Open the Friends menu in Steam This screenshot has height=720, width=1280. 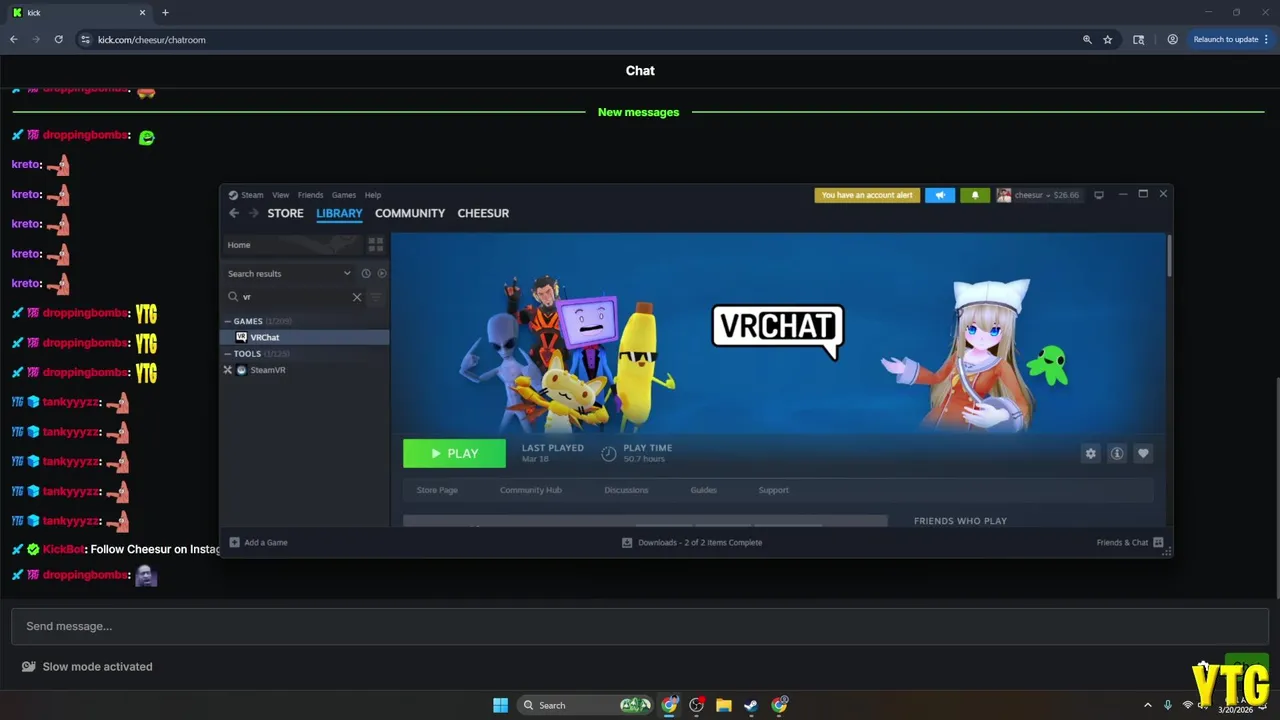(x=311, y=195)
